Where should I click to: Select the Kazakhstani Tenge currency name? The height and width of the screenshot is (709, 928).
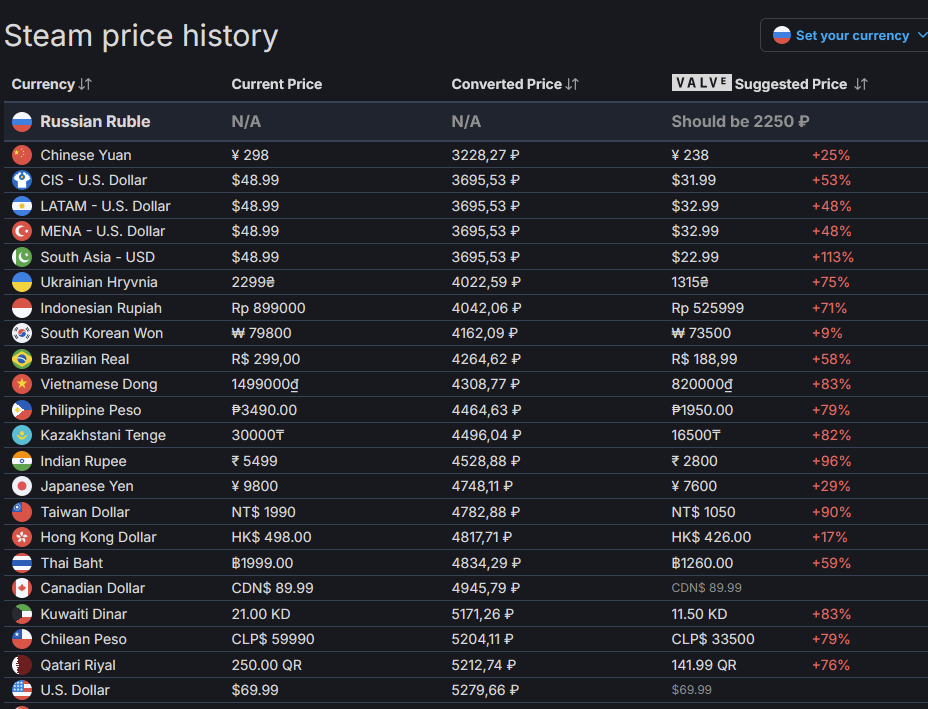pos(103,435)
